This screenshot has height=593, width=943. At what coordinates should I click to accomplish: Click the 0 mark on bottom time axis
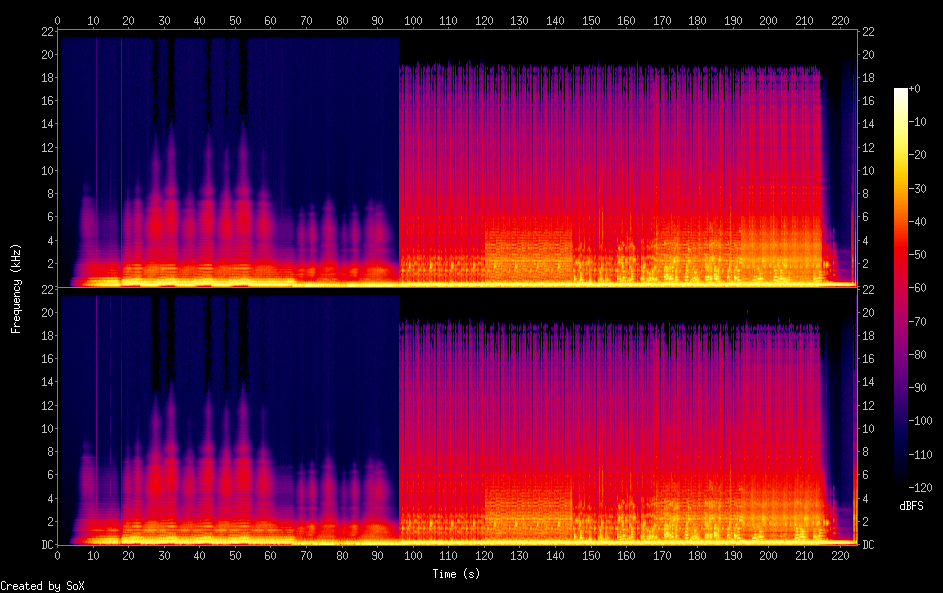click(x=57, y=555)
